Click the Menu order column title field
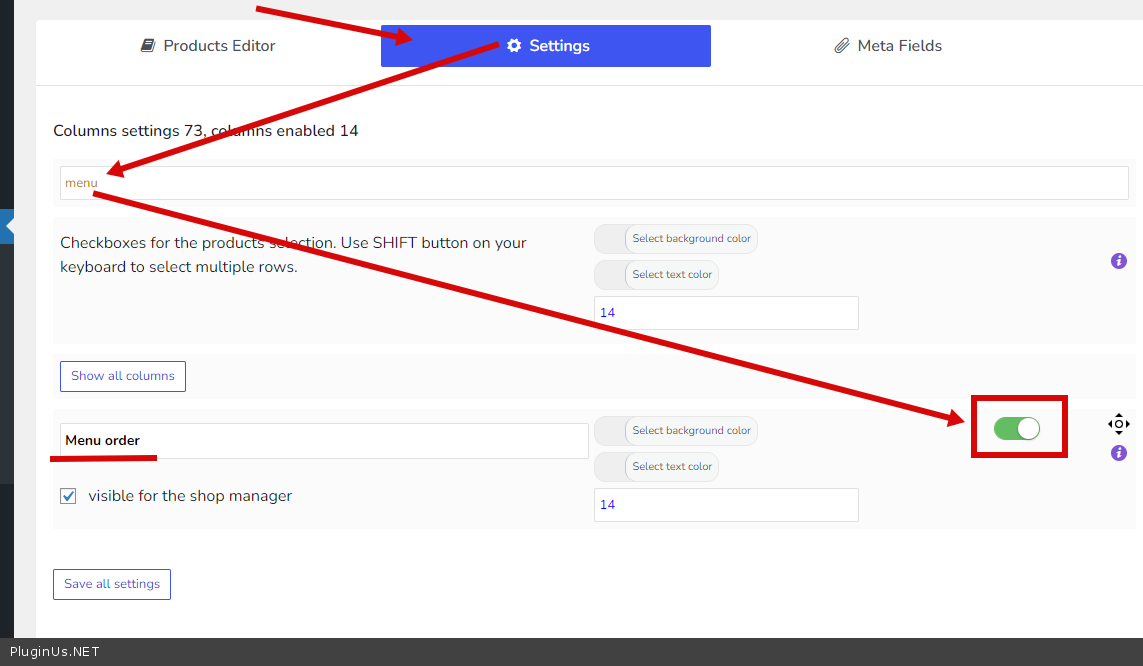This screenshot has height=666, width=1143. coord(324,441)
